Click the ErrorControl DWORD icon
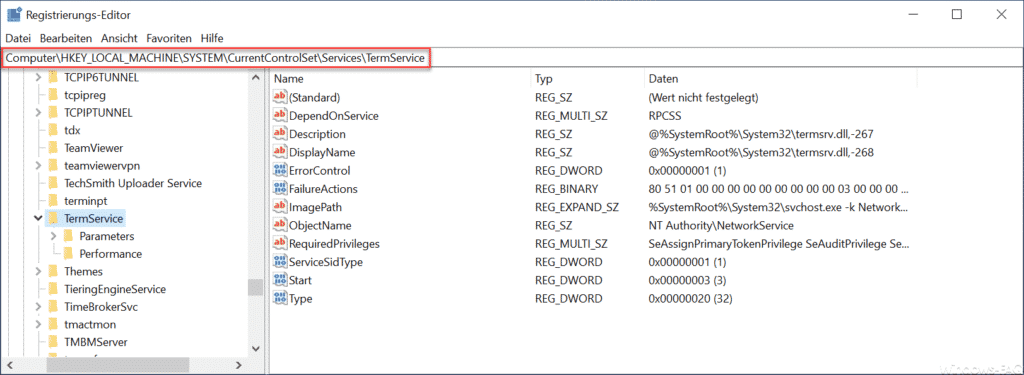This screenshot has width=1024, height=375. click(x=280, y=171)
